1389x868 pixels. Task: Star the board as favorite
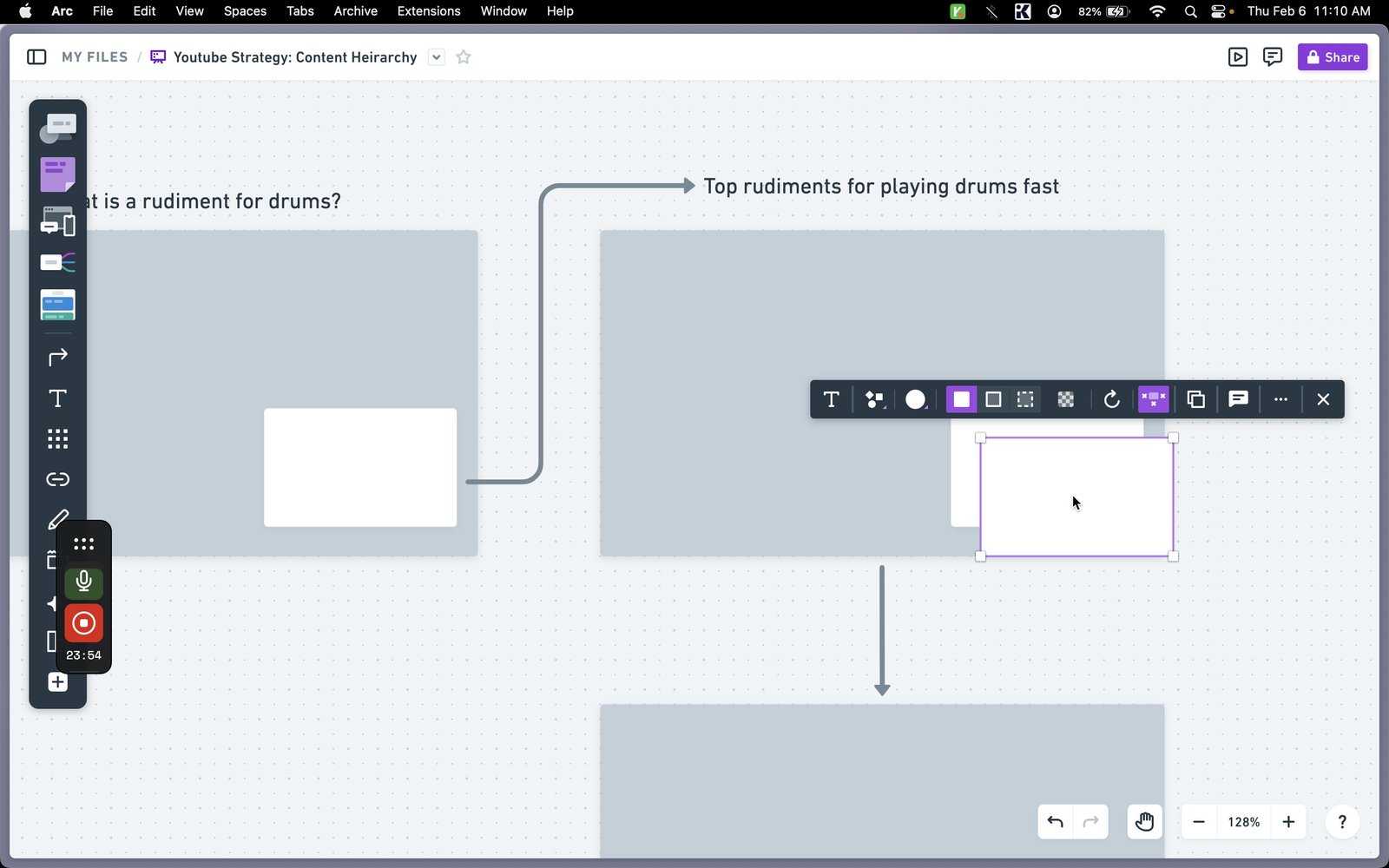[464, 57]
